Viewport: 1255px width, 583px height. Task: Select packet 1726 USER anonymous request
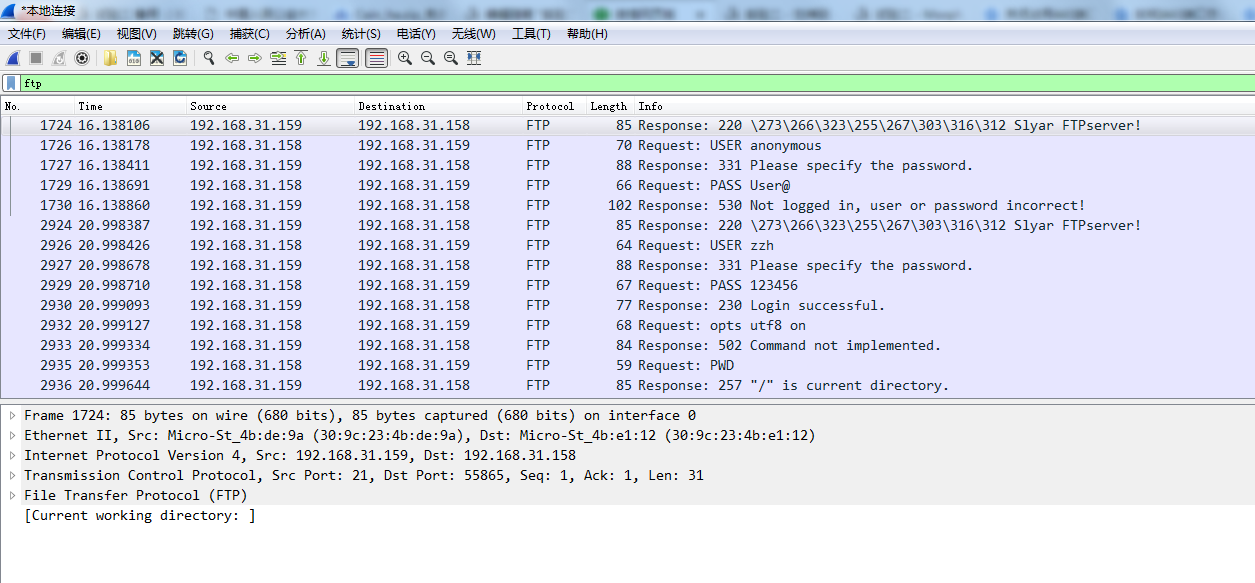627,145
